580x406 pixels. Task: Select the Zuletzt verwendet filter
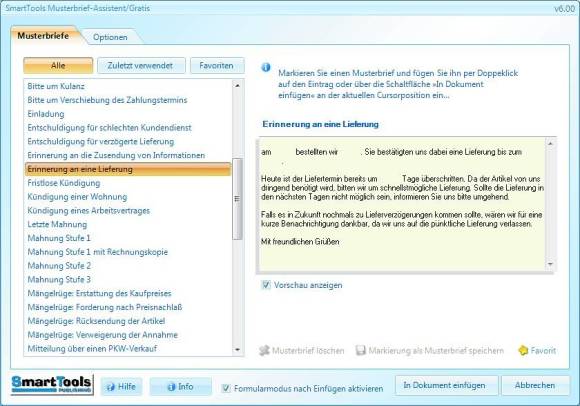point(141,65)
